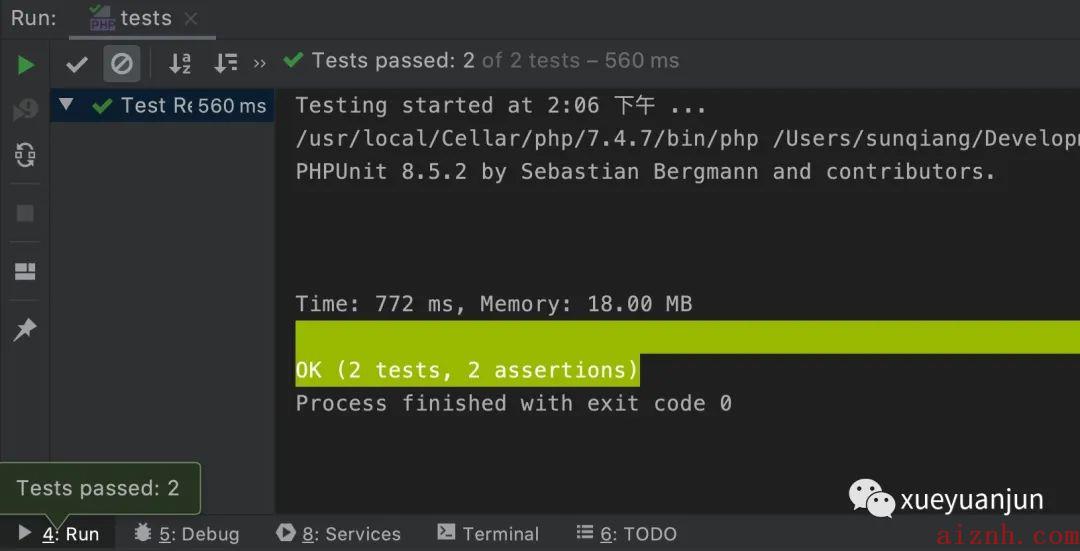Image resolution: width=1080 pixels, height=551 pixels.
Task: Click rerun failed tests icon
Action: pyautogui.click(x=25, y=110)
